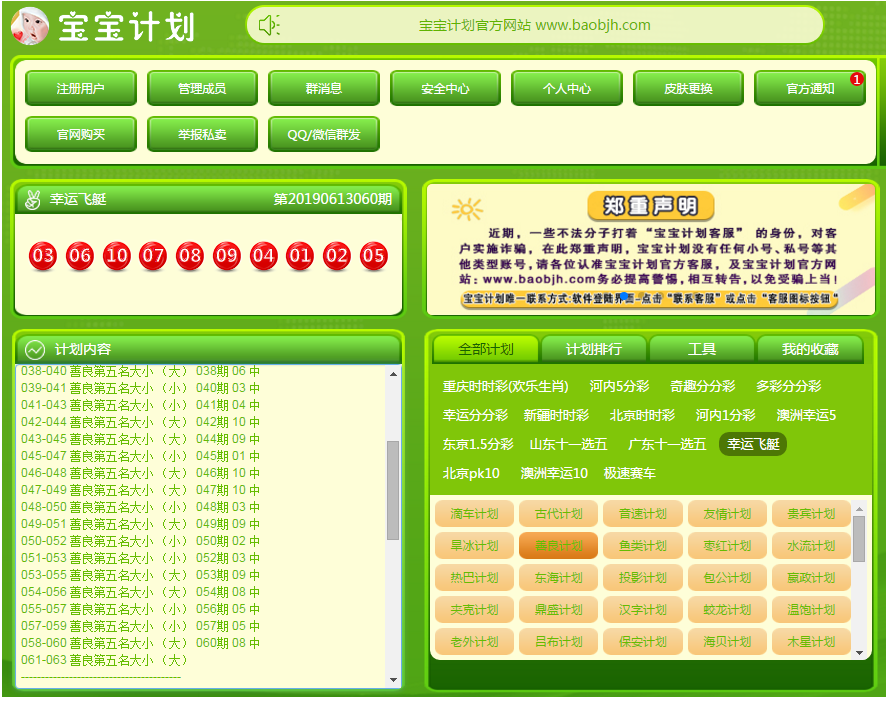The height and width of the screenshot is (701, 891).
Task: Click the scroll-up arrow of the plan content list
Action: coord(393,374)
